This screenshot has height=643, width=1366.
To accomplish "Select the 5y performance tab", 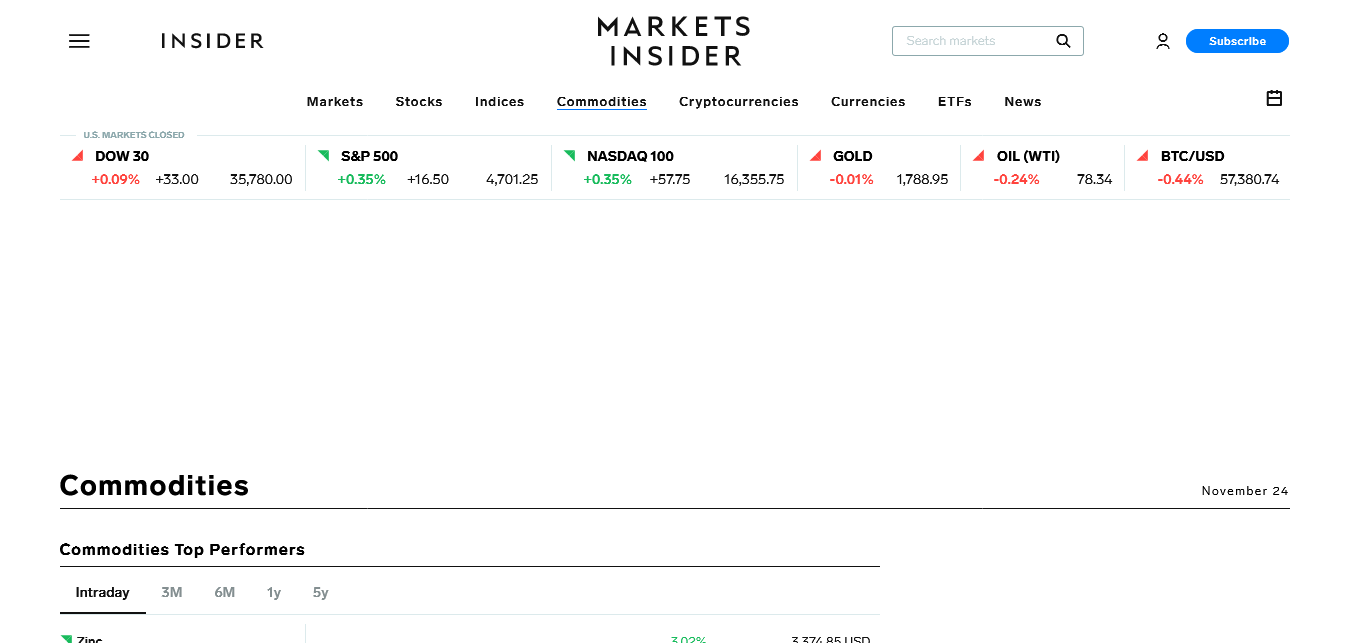I will point(320,592).
